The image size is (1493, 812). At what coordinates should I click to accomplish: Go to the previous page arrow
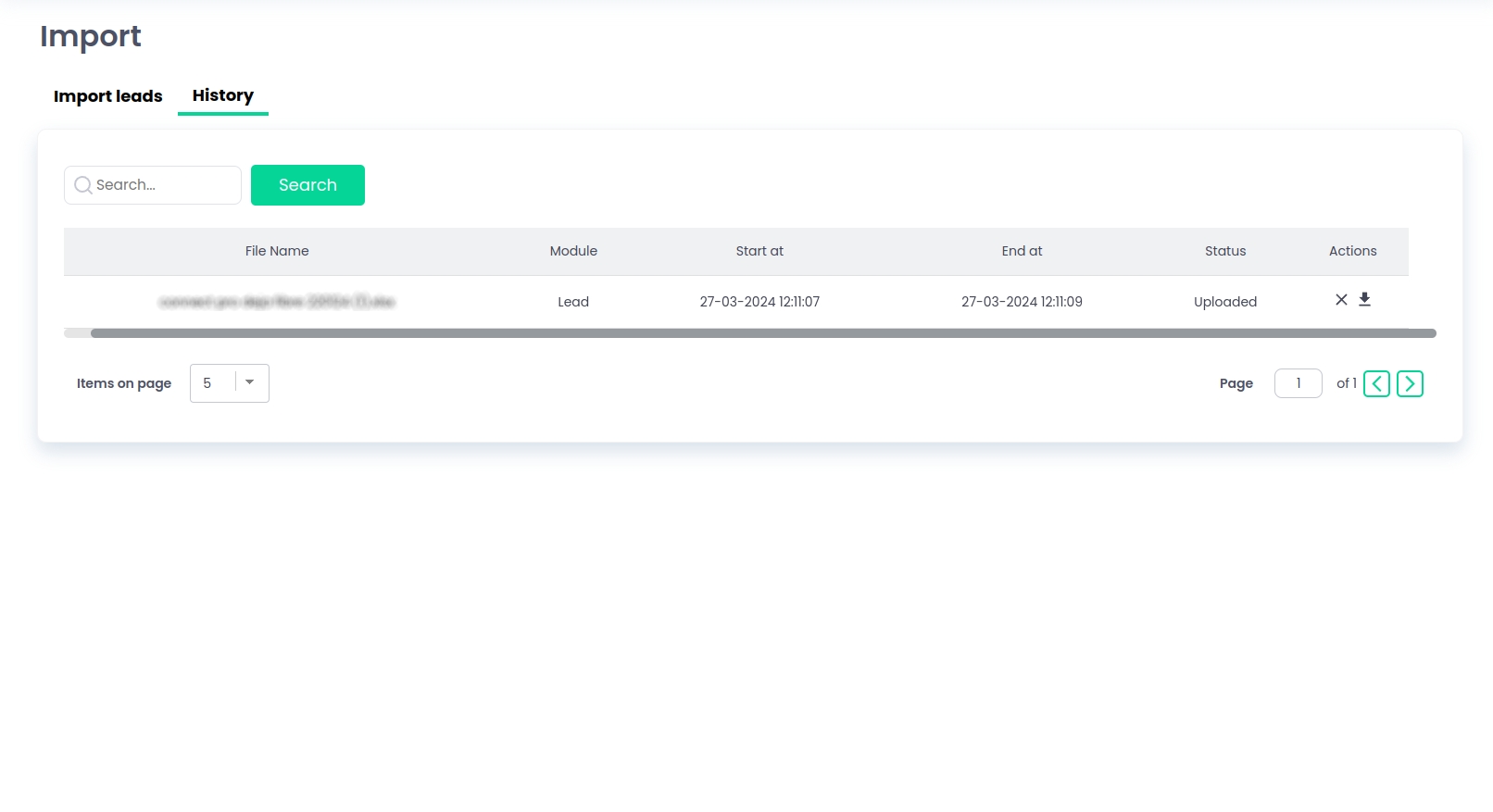click(x=1376, y=383)
